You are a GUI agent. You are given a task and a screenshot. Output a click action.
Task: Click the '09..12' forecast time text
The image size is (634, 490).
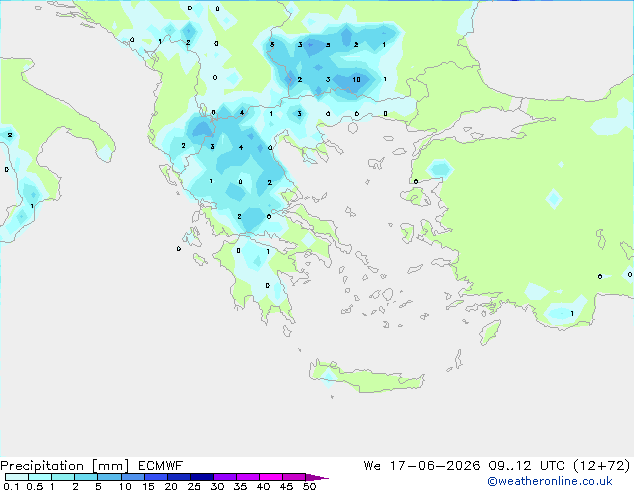point(510,466)
